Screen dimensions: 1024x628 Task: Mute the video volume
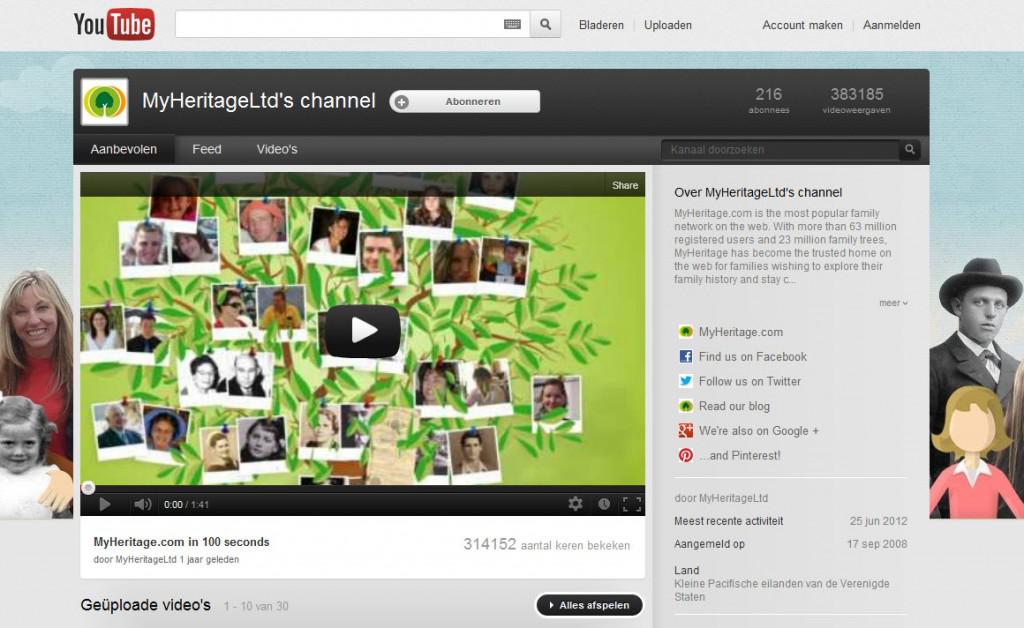click(142, 504)
